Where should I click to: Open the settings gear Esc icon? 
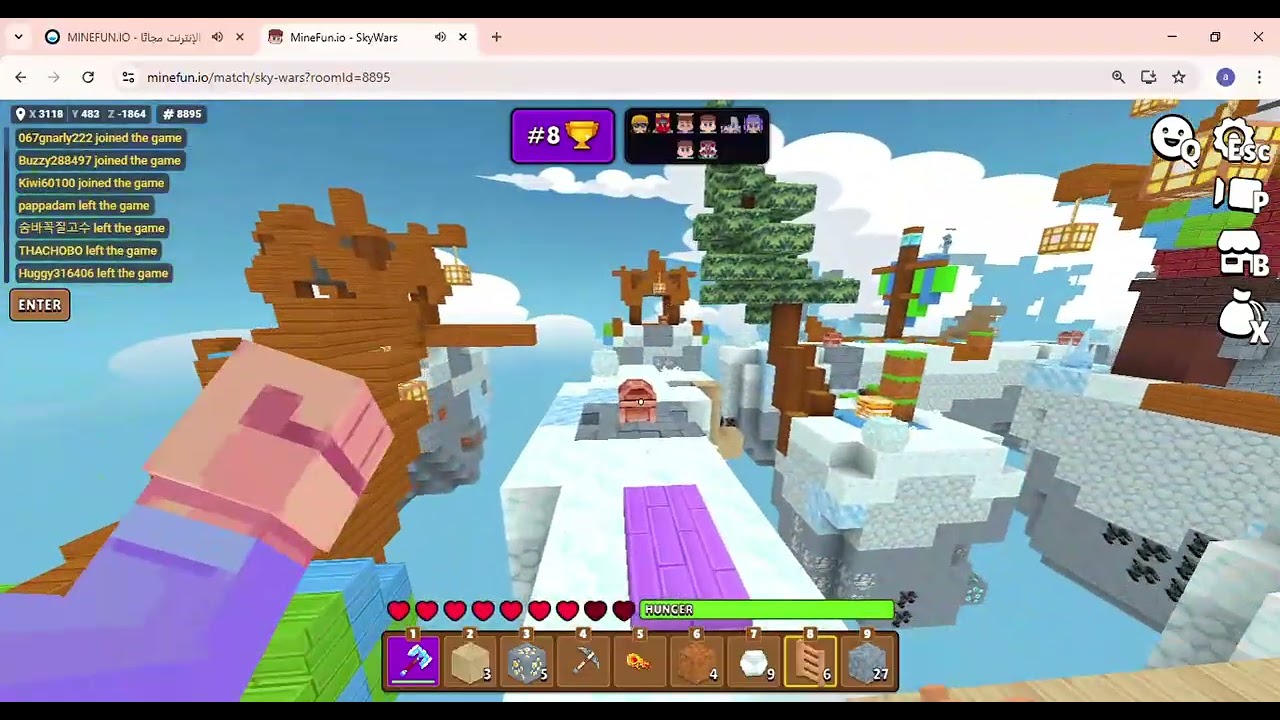coord(1240,141)
